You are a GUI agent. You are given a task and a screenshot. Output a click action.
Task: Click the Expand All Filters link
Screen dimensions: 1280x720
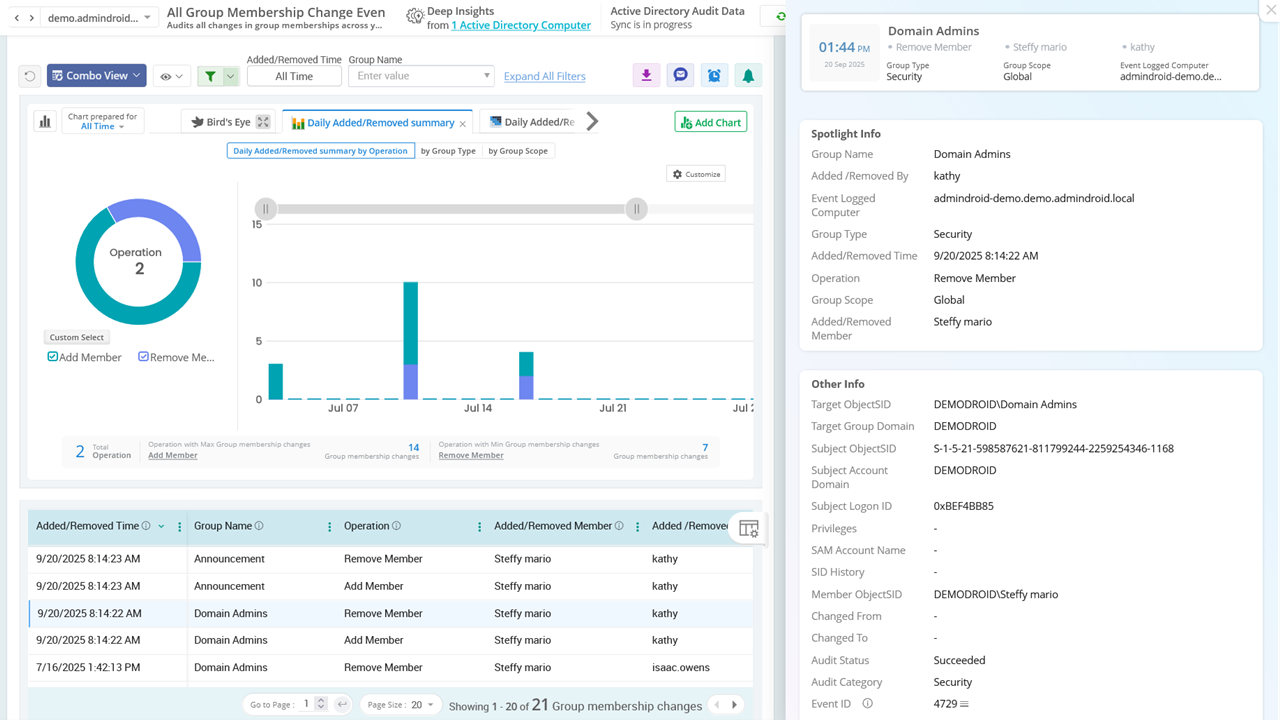[x=546, y=76]
